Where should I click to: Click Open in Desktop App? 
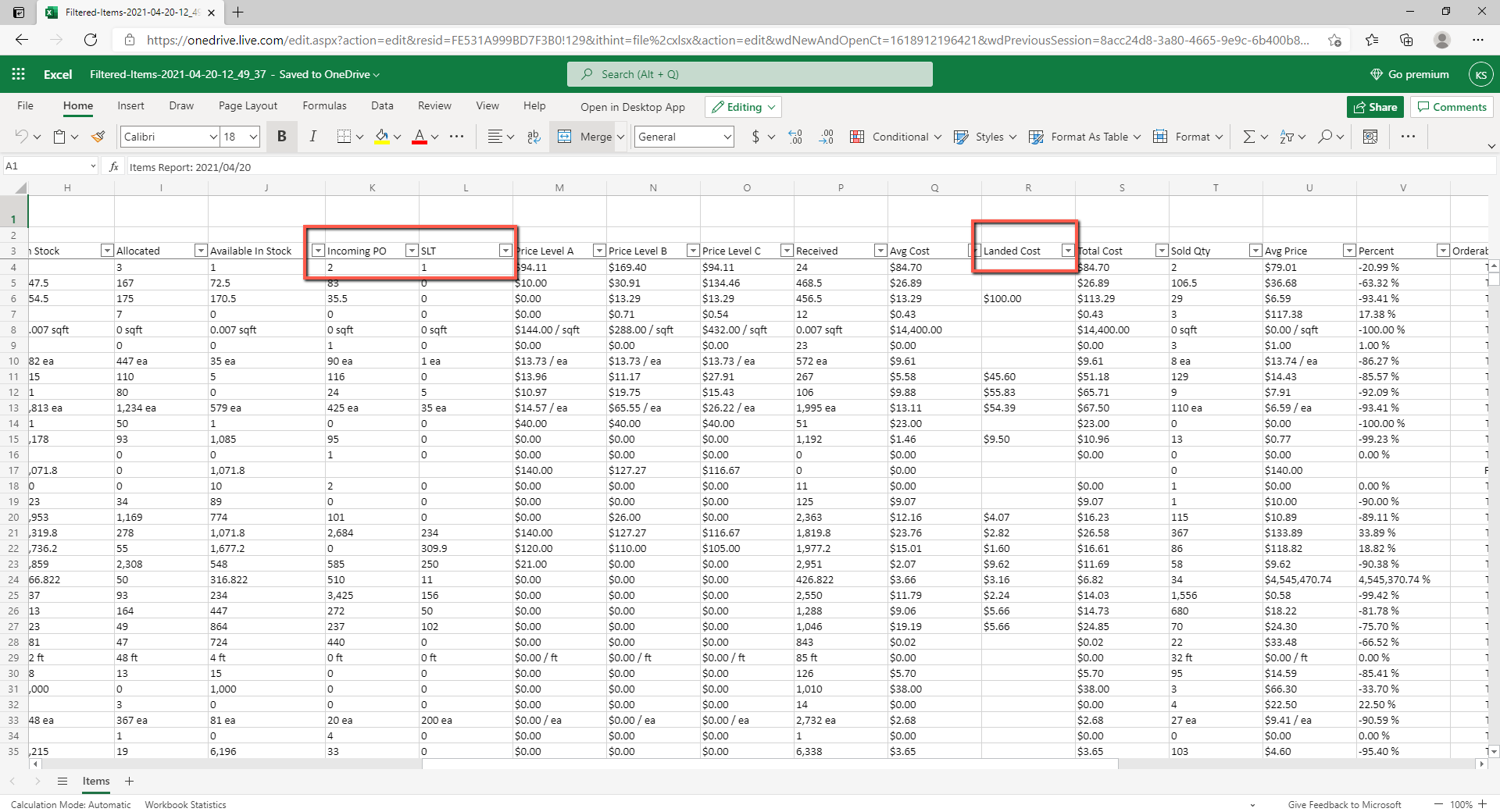coord(632,107)
